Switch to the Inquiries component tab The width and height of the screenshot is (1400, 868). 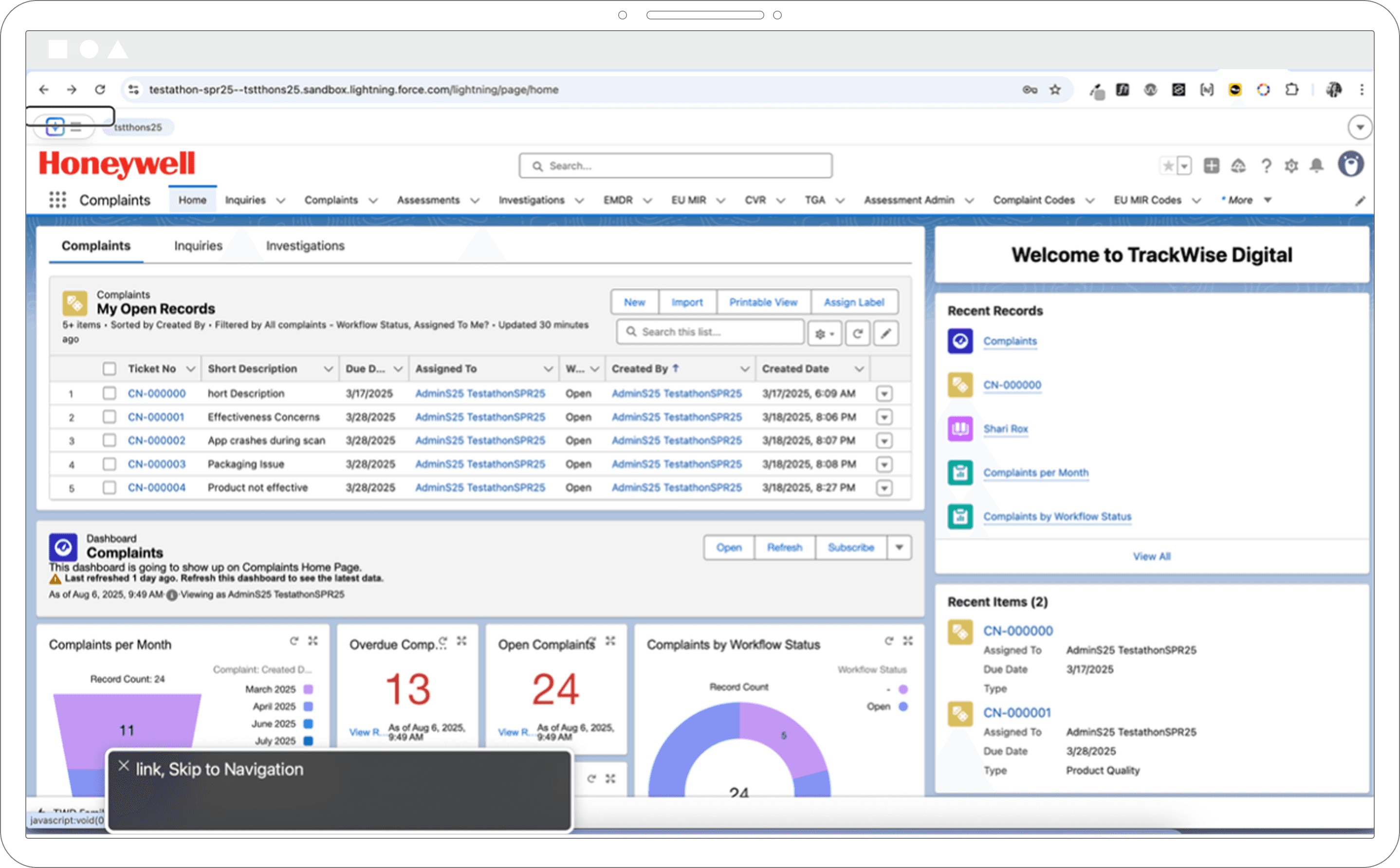[198, 246]
